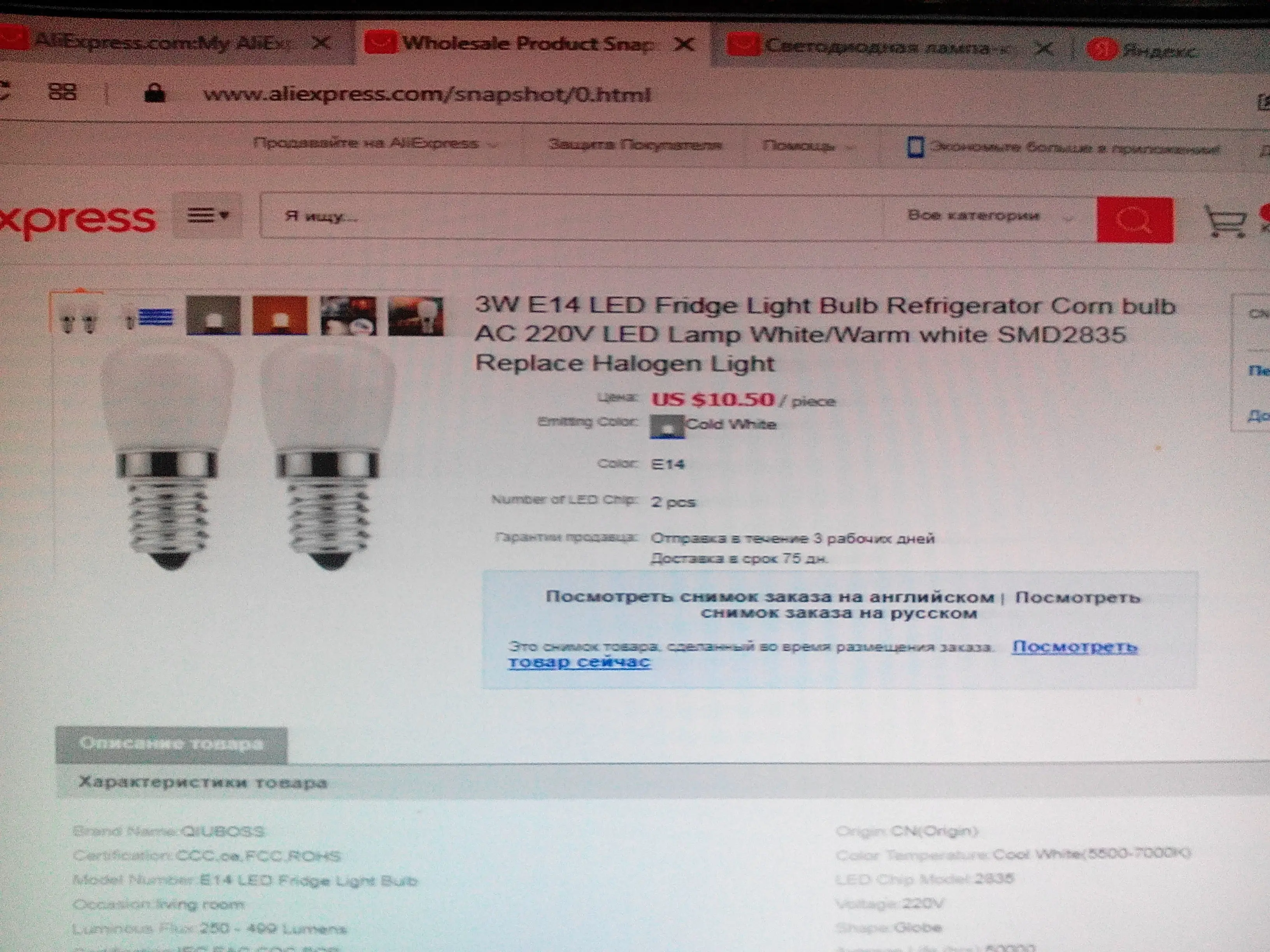Close the My AliExpress tab
Screen dimensions: 1270x952
(322, 42)
